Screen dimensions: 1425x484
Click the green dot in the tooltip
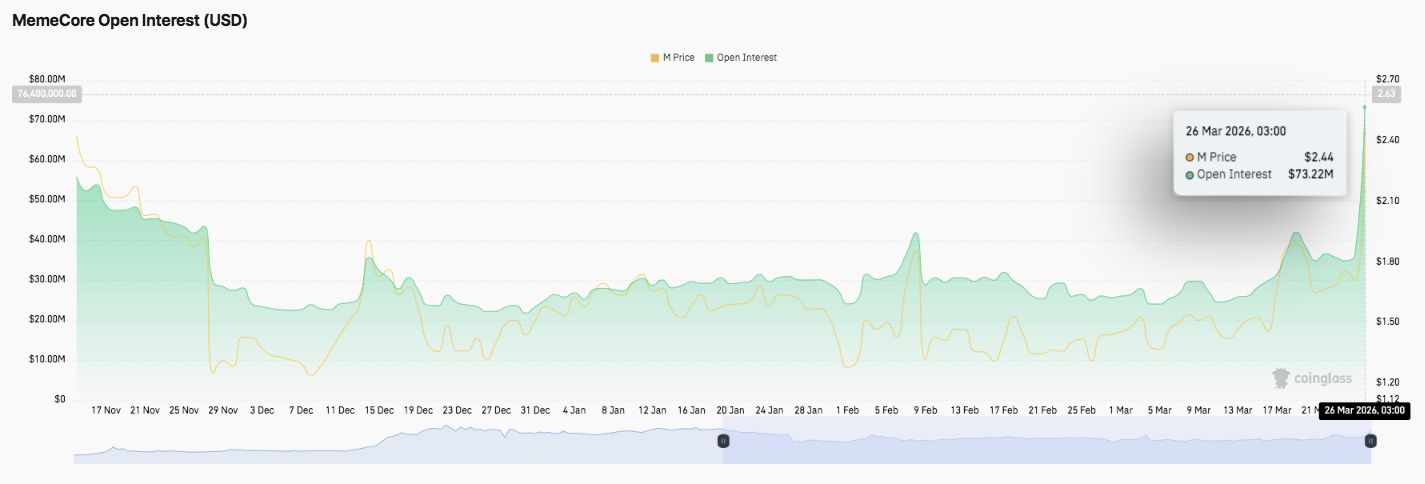(x=1190, y=174)
